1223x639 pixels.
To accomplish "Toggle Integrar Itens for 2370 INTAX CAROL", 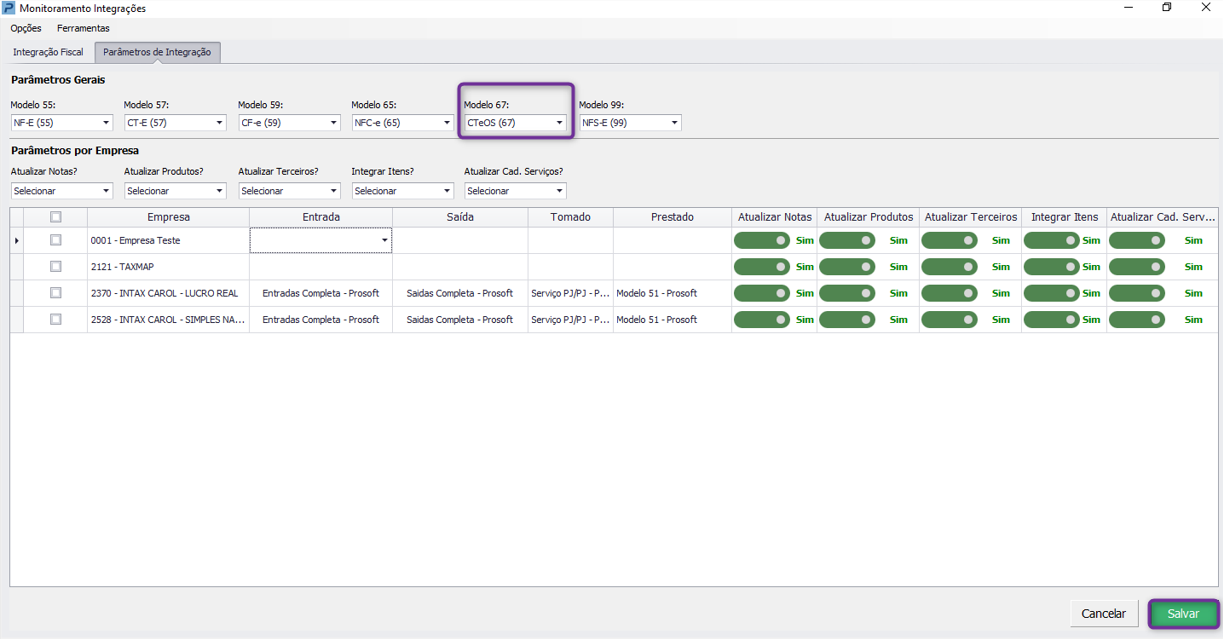I will tap(1052, 293).
